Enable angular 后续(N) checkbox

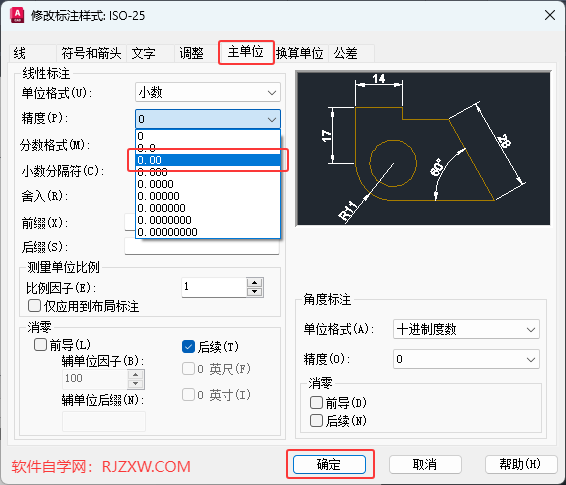[x=338, y=420]
